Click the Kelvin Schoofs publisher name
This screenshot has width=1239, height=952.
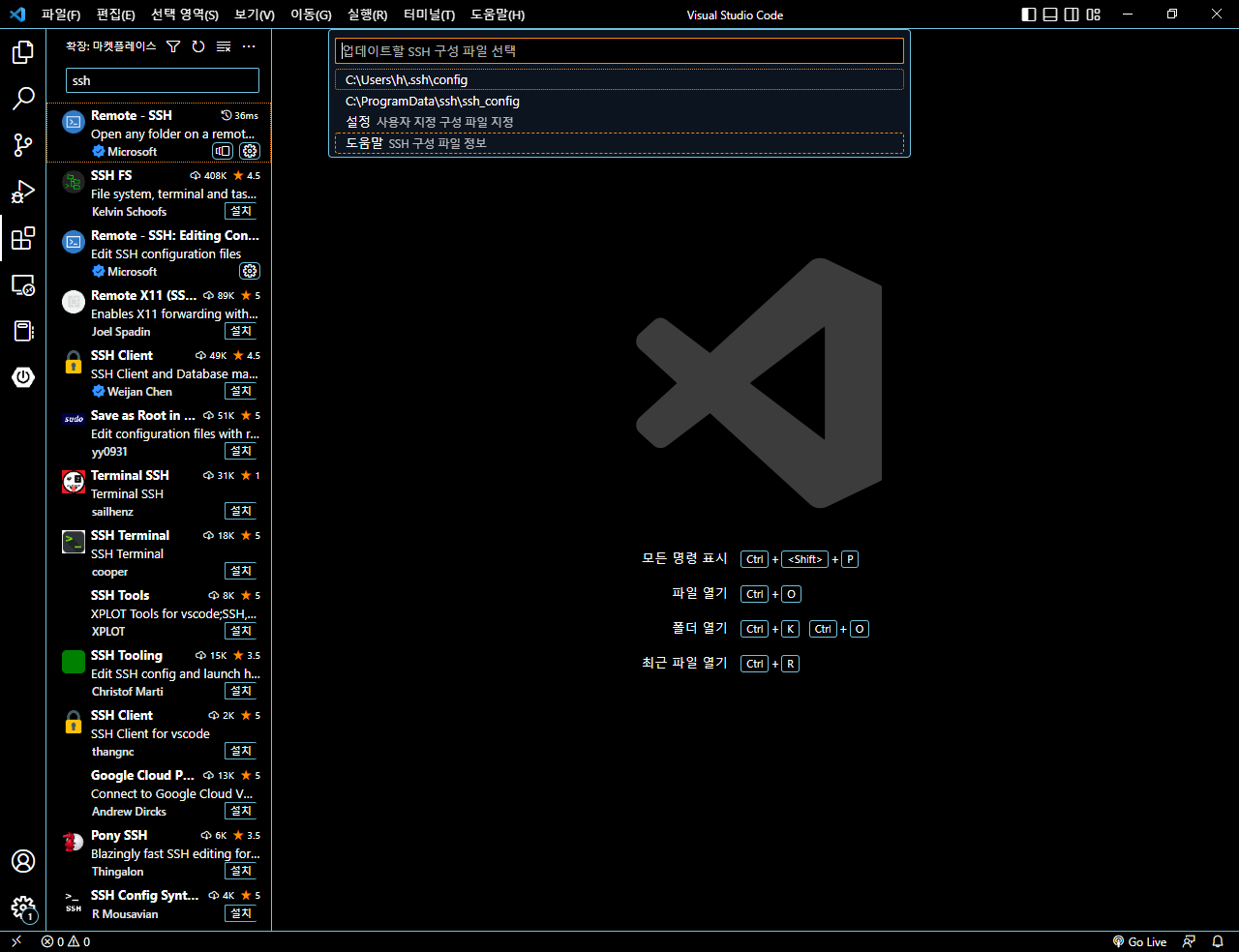[129, 212]
